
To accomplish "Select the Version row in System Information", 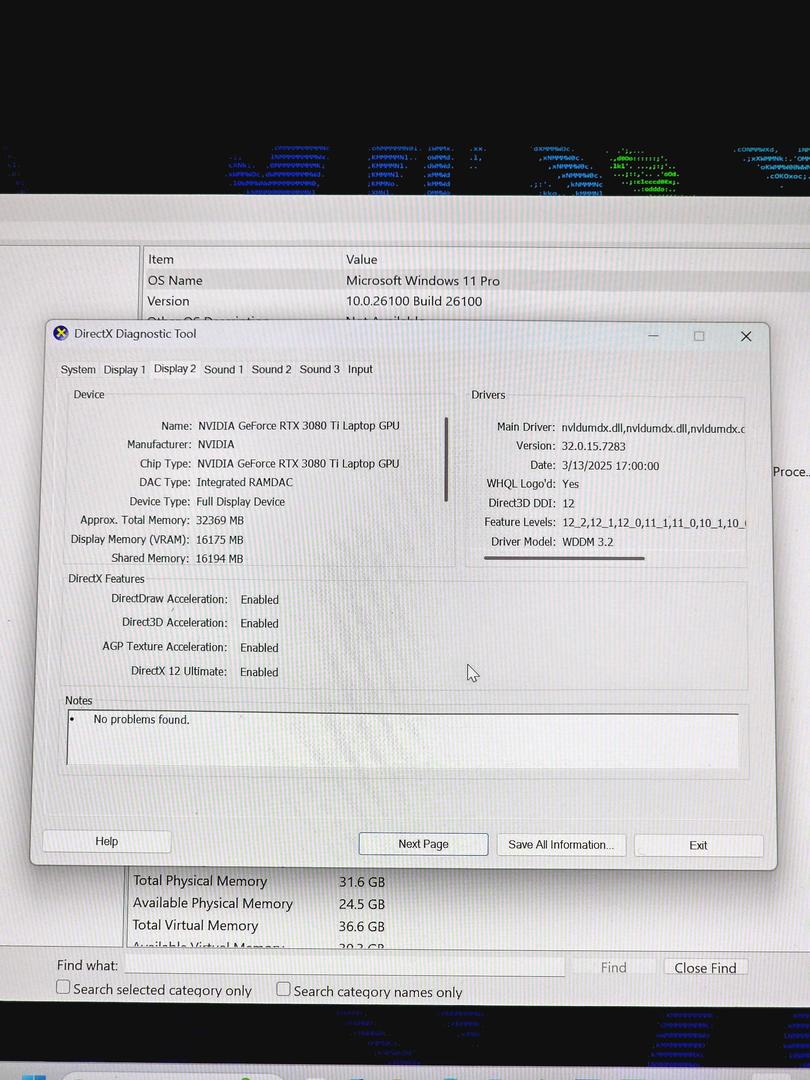I will pyautogui.click(x=475, y=301).
